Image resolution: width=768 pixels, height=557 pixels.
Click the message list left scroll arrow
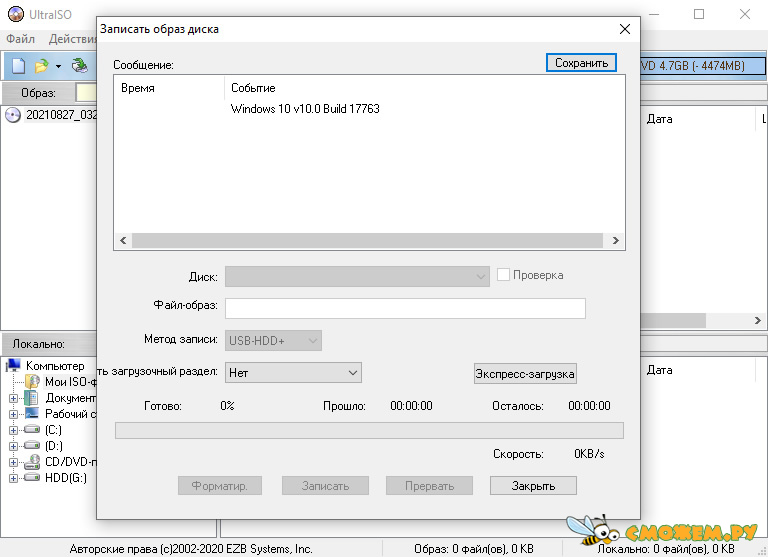click(x=123, y=240)
